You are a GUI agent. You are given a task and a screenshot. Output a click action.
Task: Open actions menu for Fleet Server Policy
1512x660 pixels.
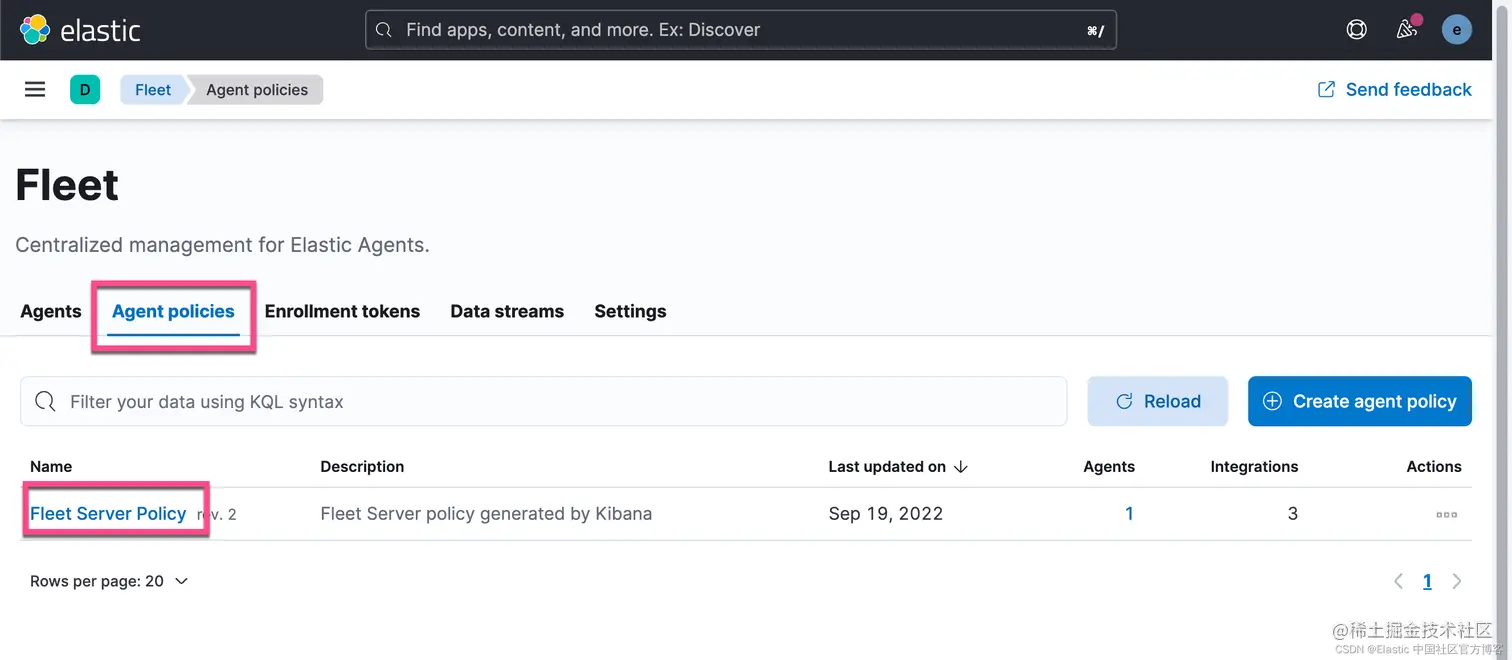click(x=1446, y=515)
